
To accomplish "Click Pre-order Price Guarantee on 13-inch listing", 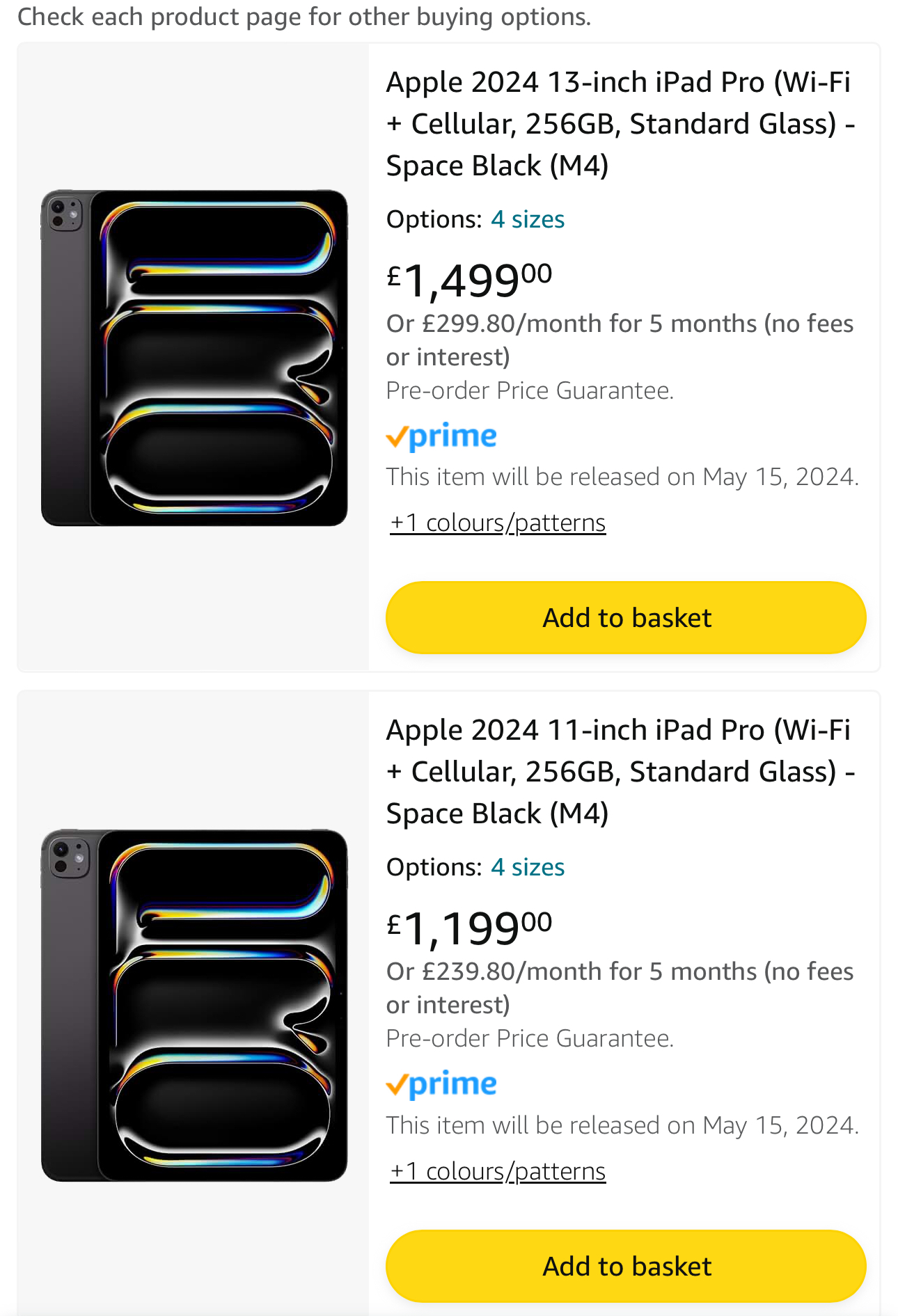I will click(x=530, y=390).
